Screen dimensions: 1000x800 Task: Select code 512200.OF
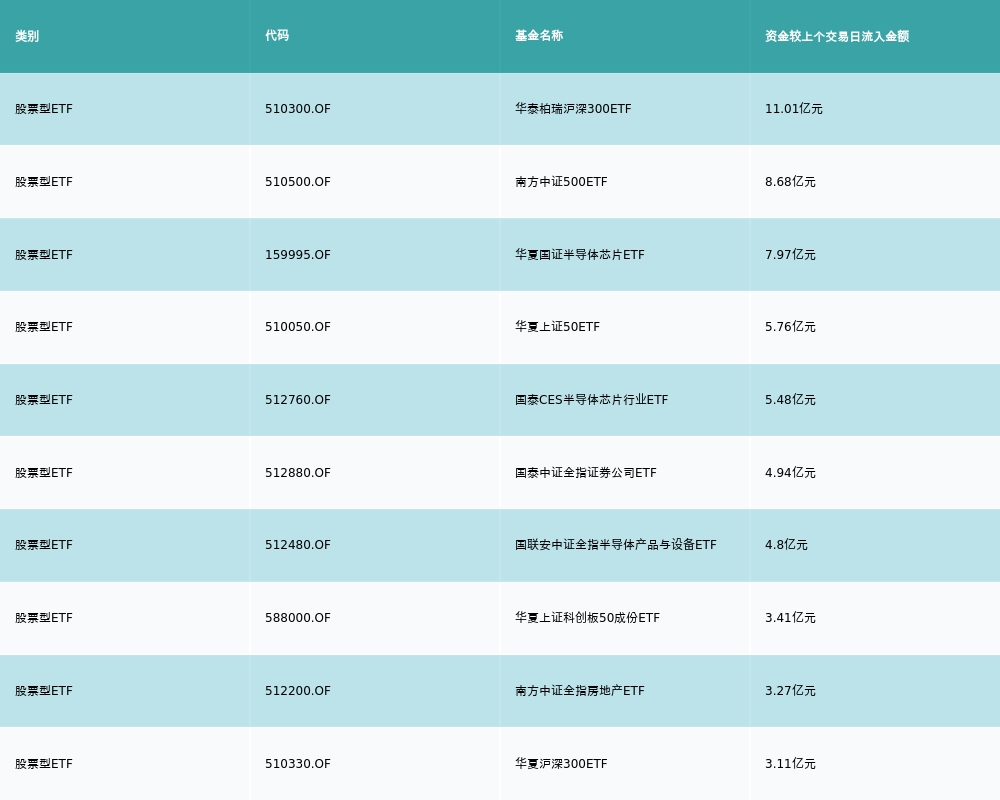pos(298,691)
